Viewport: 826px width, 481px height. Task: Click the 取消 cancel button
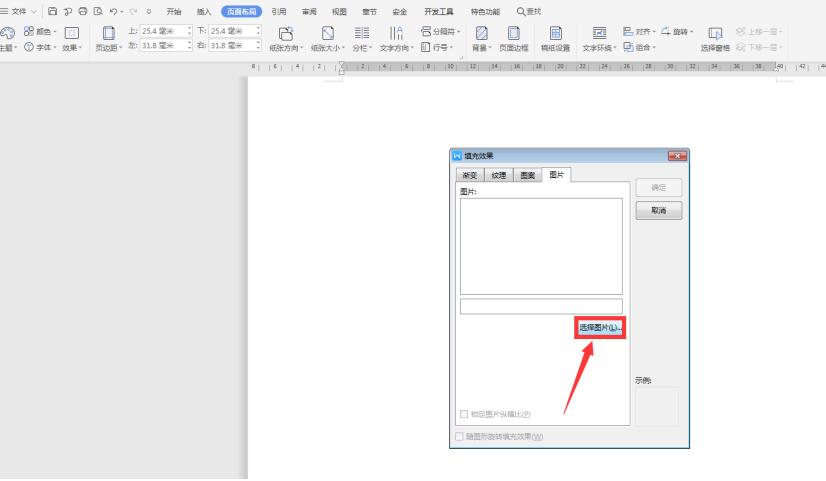tap(658, 210)
